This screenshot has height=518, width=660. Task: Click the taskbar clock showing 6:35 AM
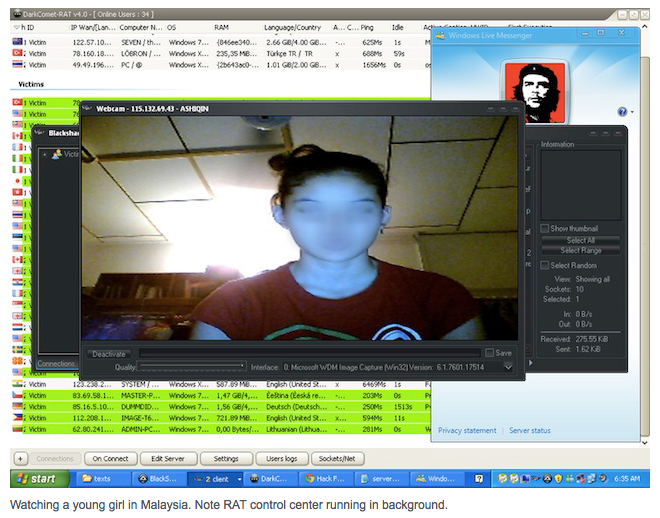click(x=627, y=478)
